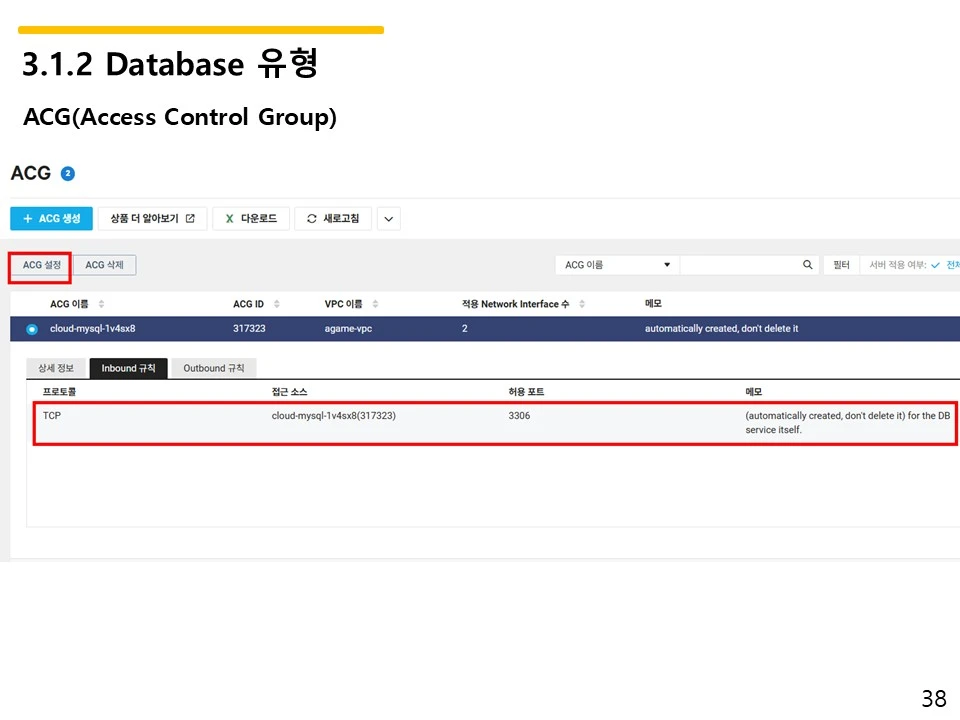Sort by the ACG ID column arrows
Image resolution: width=960 pixels, height=720 pixels.
277,304
